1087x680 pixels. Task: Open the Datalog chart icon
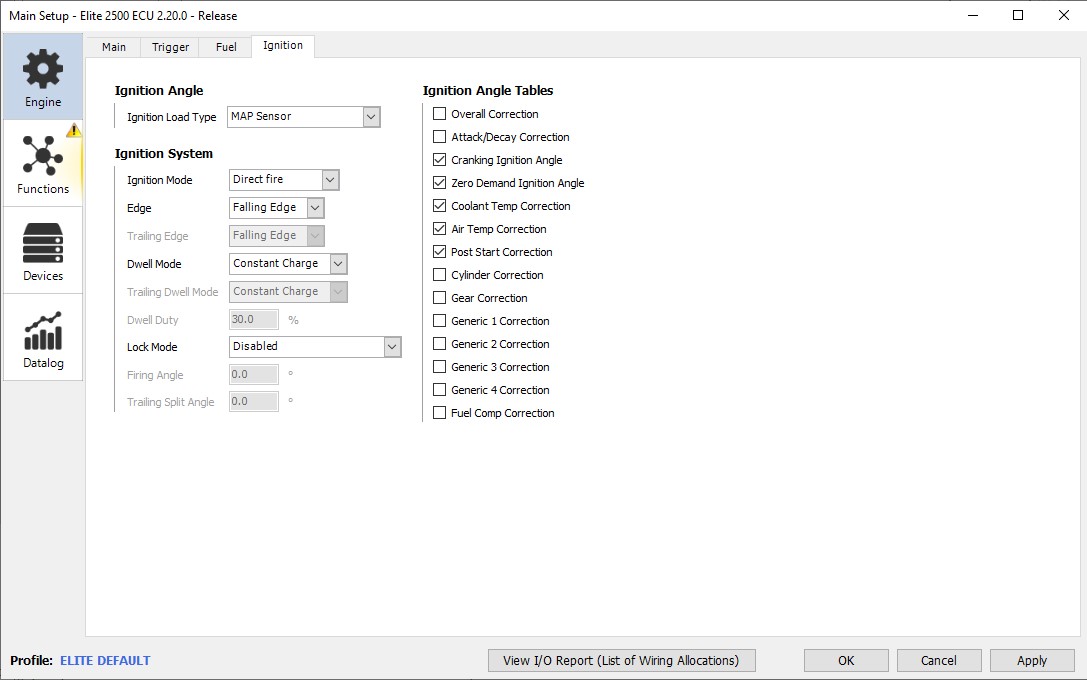(x=43, y=331)
